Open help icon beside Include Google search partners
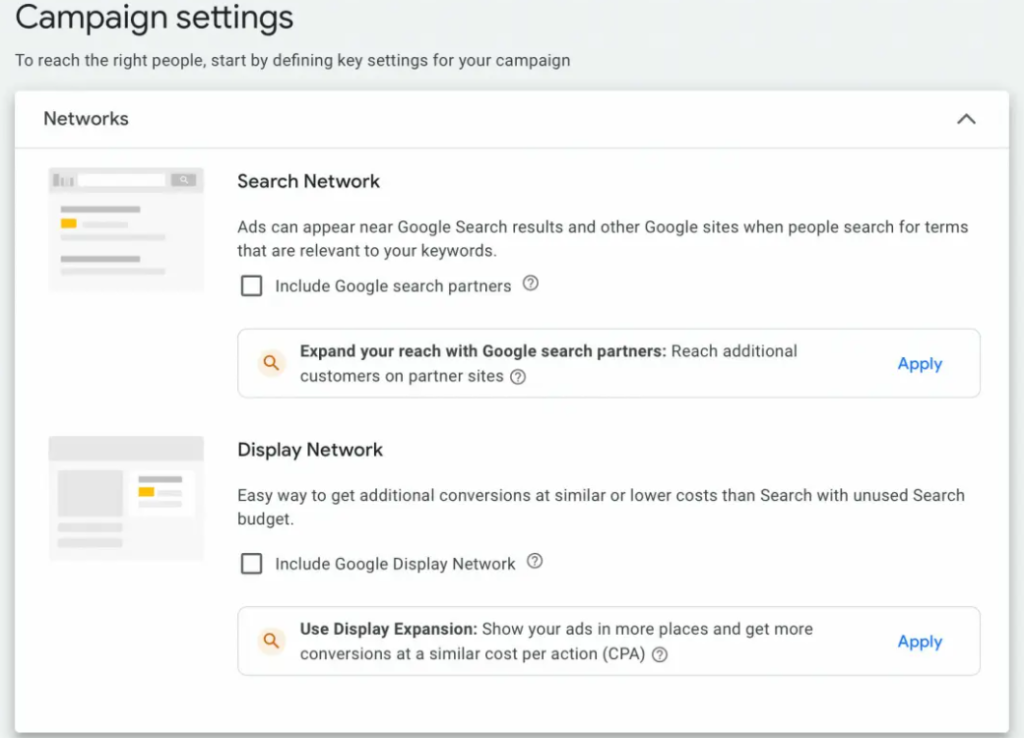The height and width of the screenshot is (738, 1024). pyautogui.click(x=530, y=283)
